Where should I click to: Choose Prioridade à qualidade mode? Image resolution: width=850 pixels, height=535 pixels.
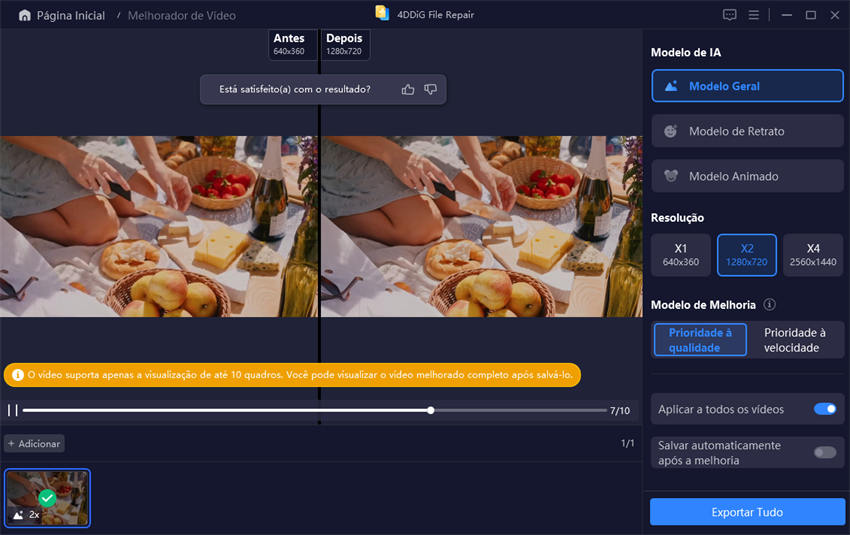click(x=700, y=340)
